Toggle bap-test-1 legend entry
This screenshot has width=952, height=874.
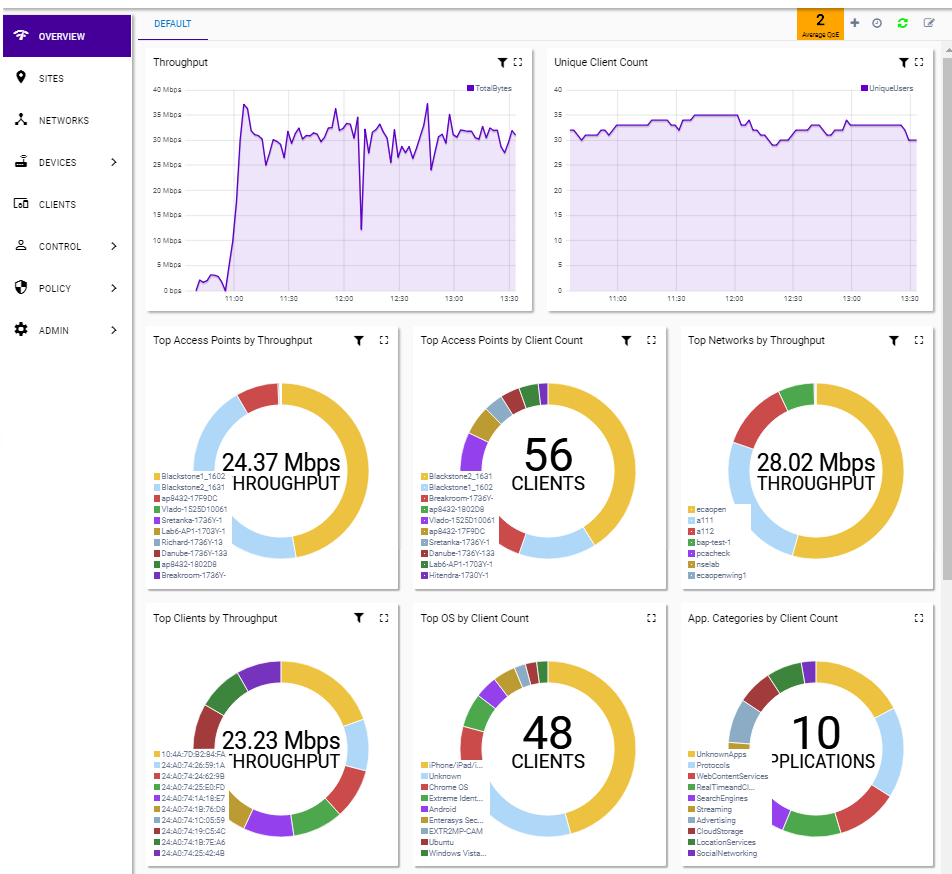(709, 543)
